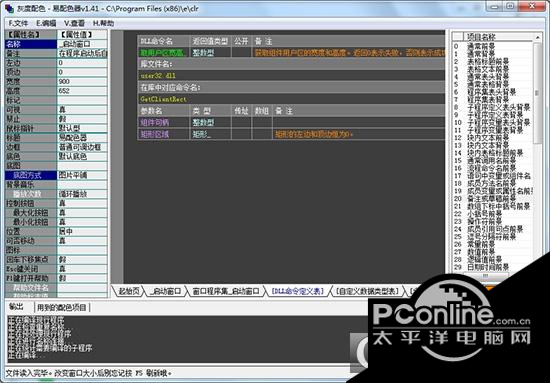Click the 【属性值】 column header
The height and width of the screenshot is (383, 550).
pos(82,35)
